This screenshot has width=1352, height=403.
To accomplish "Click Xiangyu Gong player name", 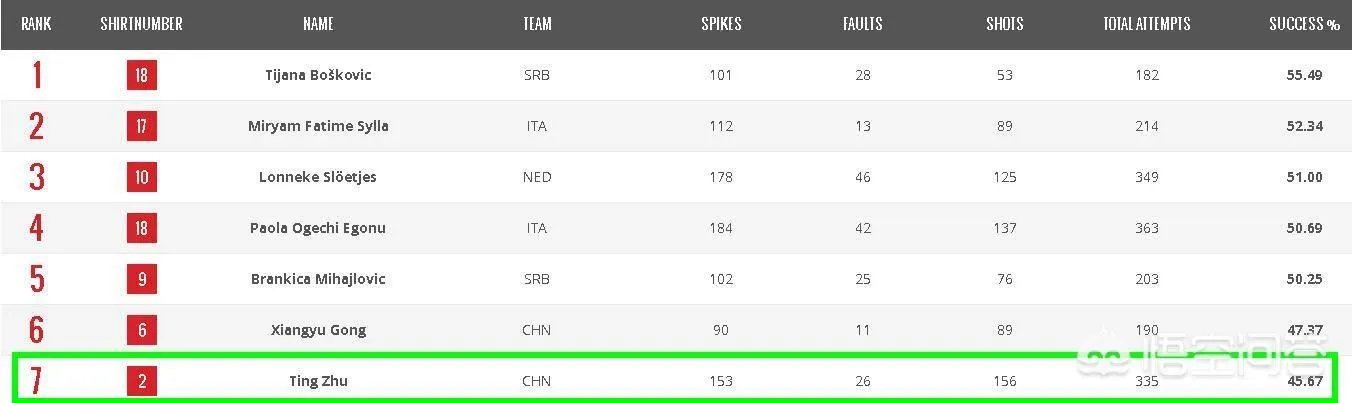I will tap(318, 330).
